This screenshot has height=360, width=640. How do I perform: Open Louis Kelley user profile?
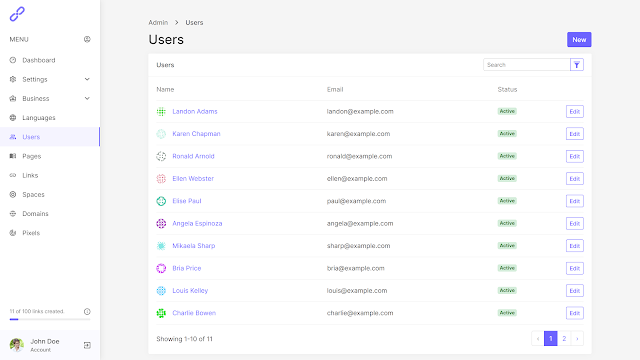(x=190, y=291)
